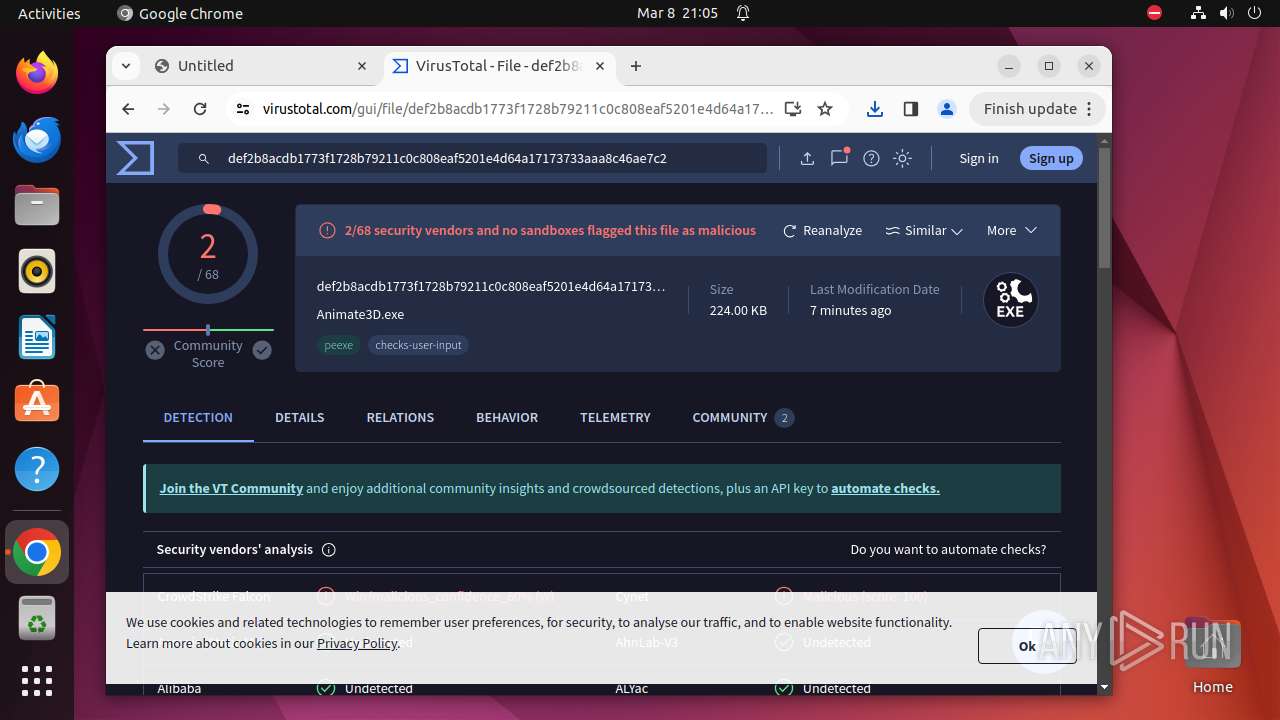
Task: Click the search magnifier icon in VirusTotal
Action: (x=204, y=158)
